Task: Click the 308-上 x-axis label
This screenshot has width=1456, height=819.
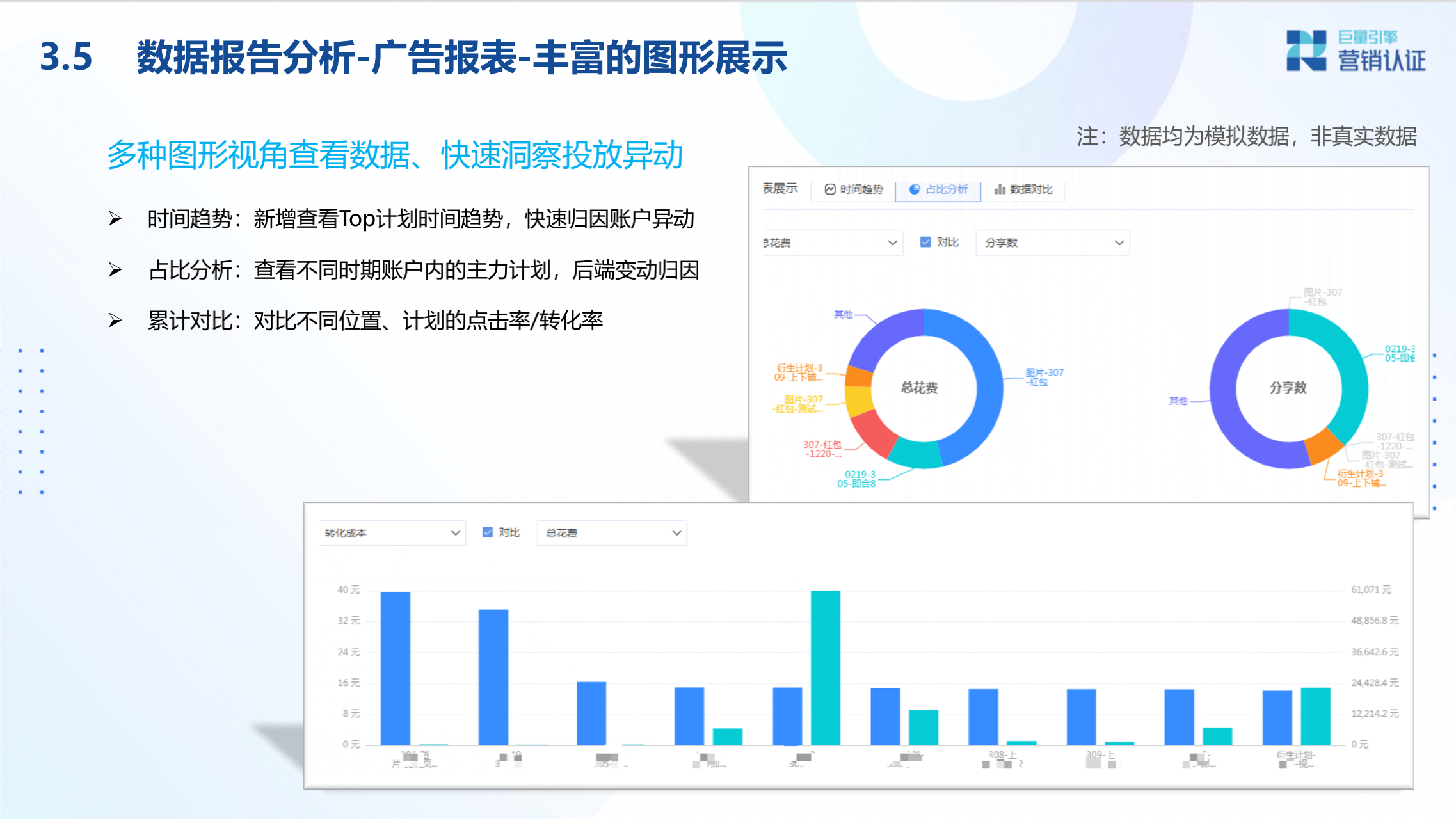Action: [x=1002, y=759]
